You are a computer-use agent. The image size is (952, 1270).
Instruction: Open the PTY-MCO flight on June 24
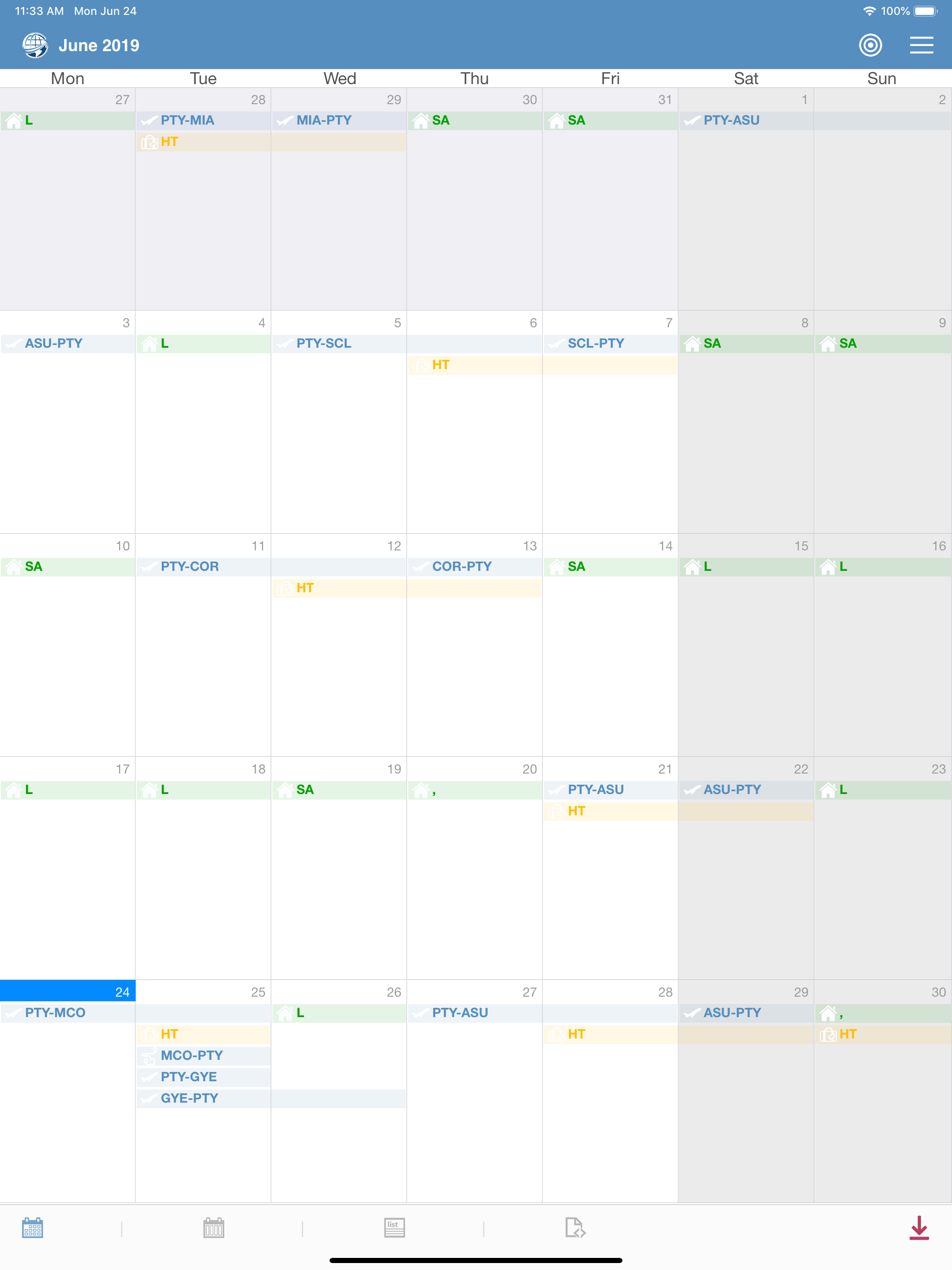click(x=55, y=1013)
